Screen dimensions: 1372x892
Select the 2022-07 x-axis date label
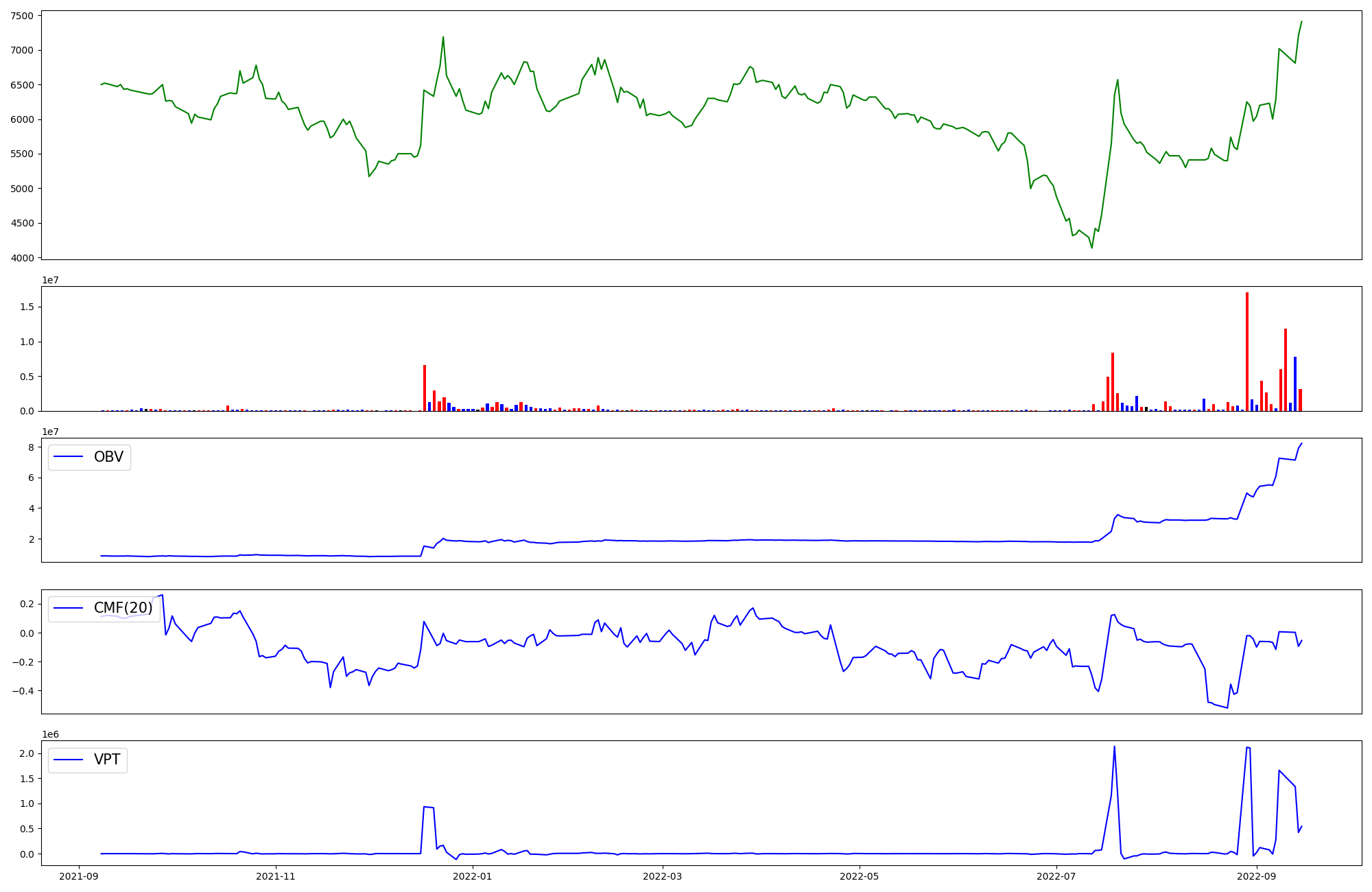click(1056, 876)
